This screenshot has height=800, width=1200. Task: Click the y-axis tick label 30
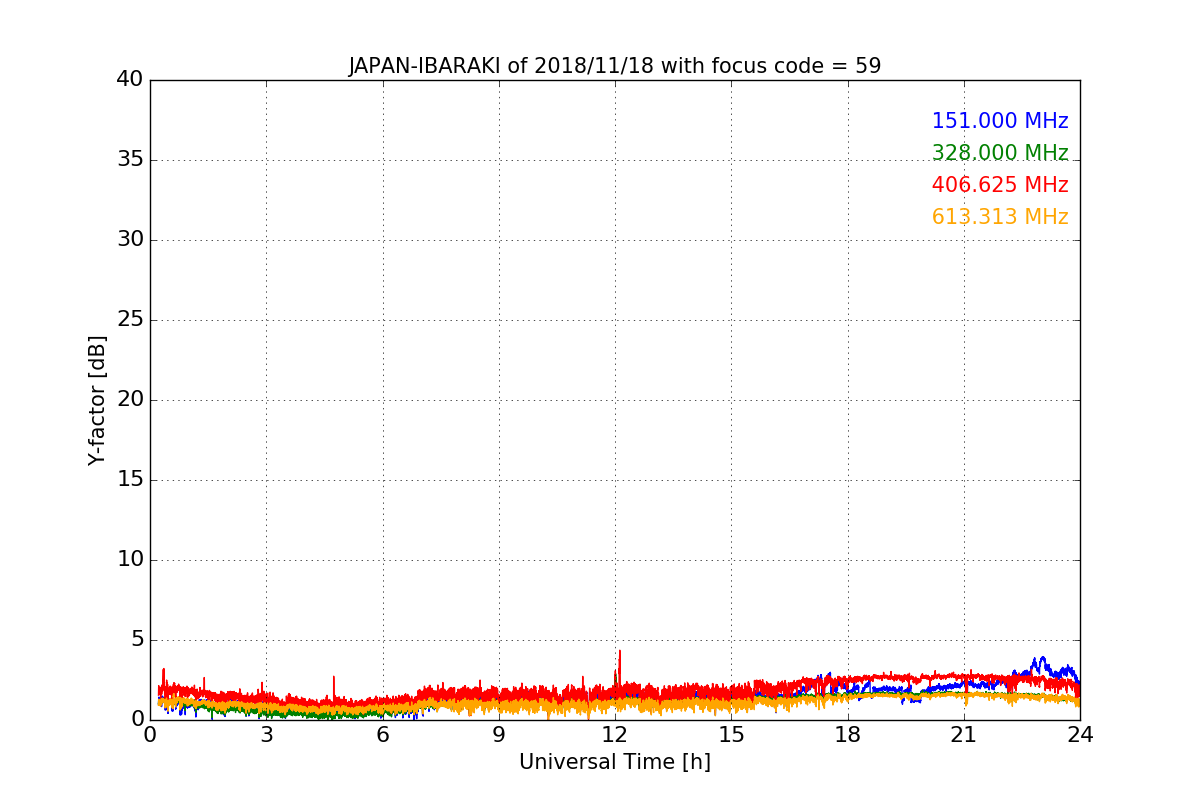point(130,239)
